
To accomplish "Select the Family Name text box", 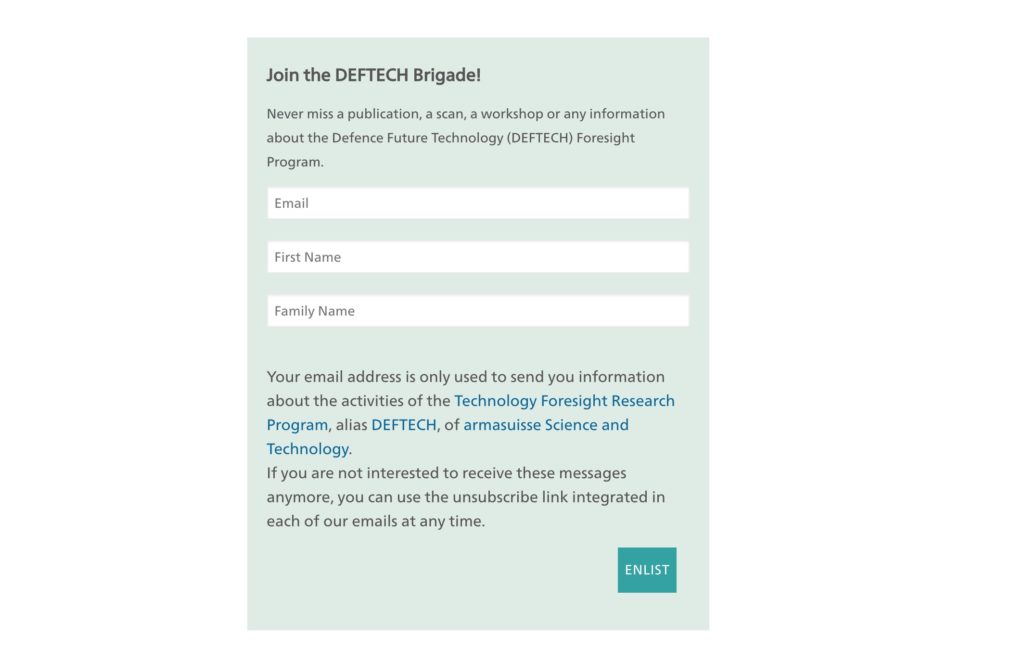I will (477, 311).
